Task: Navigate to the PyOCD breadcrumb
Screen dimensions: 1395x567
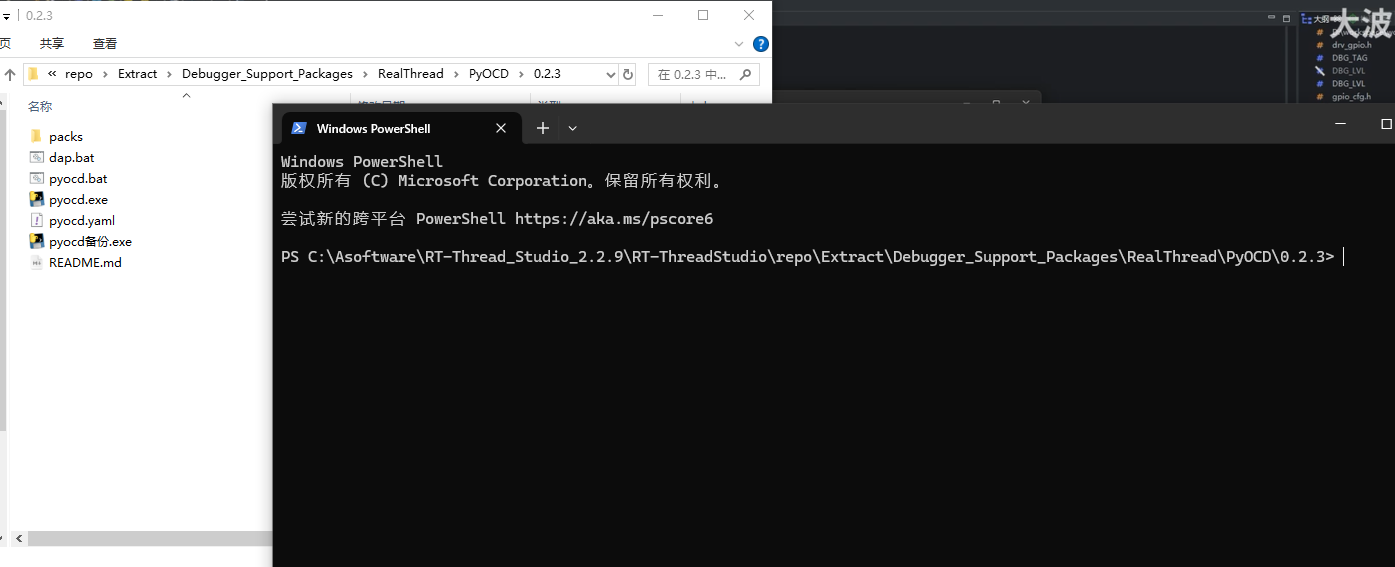Action: (489, 74)
